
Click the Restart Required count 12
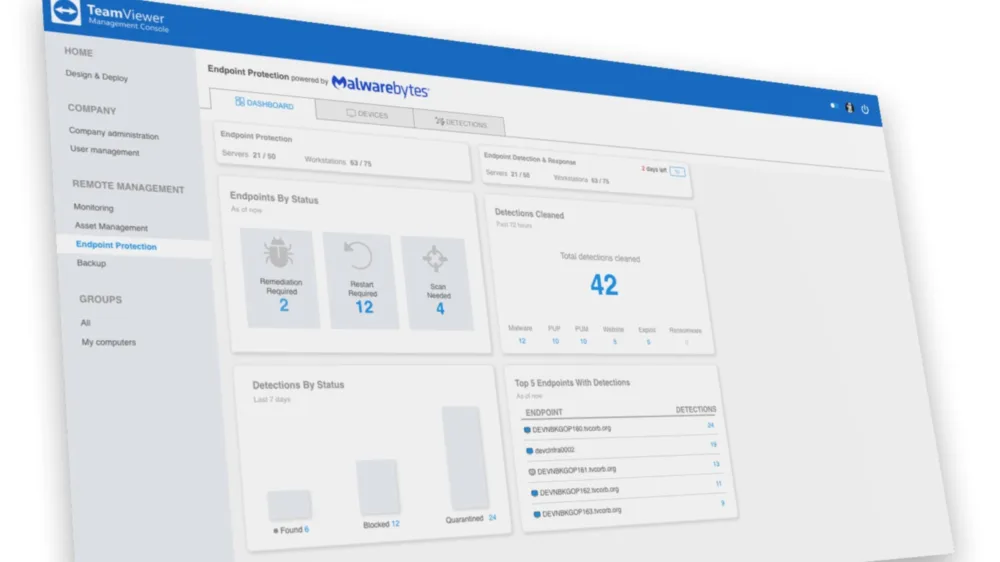point(364,307)
